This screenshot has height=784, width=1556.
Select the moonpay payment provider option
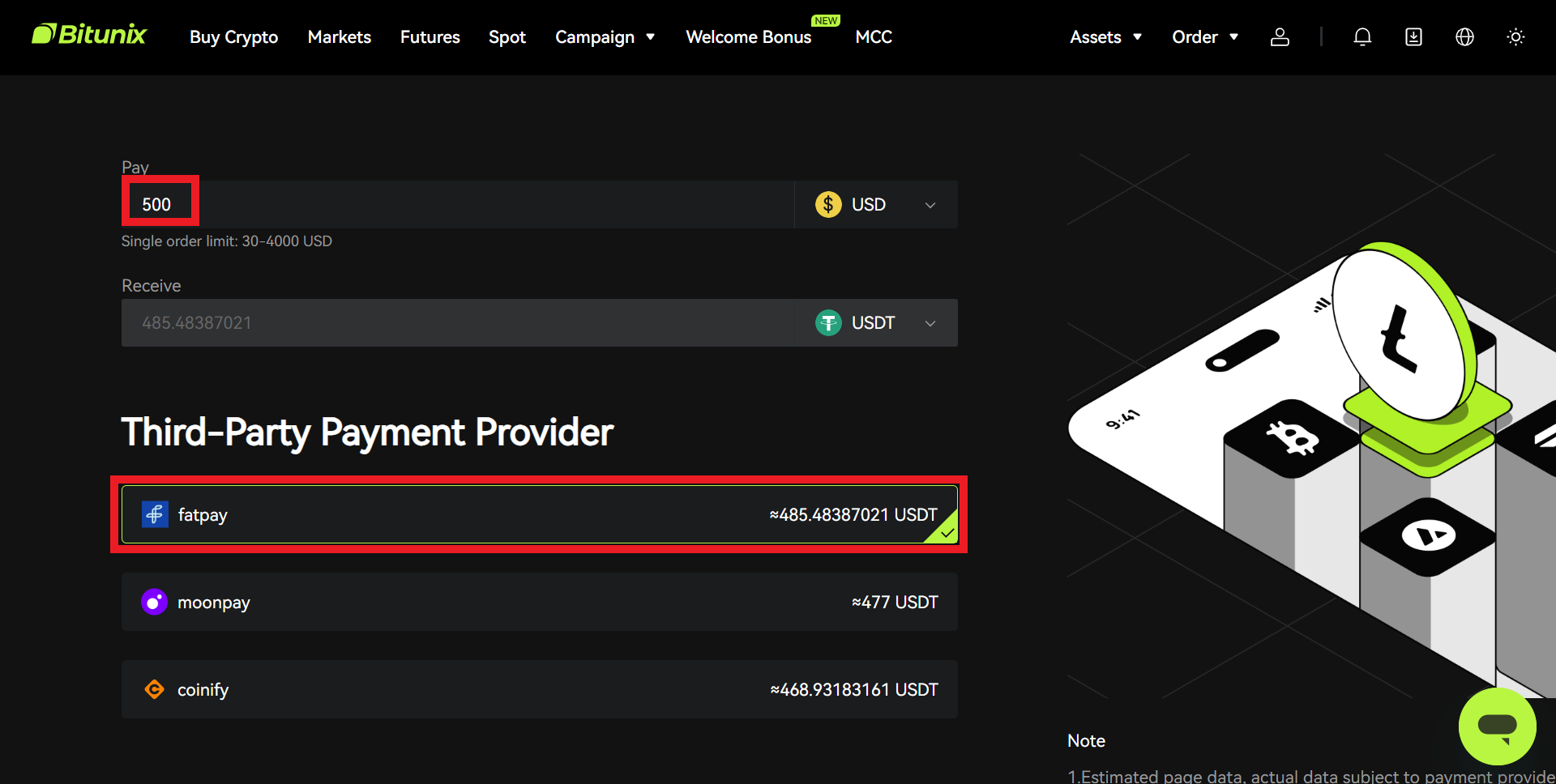click(540, 602)
